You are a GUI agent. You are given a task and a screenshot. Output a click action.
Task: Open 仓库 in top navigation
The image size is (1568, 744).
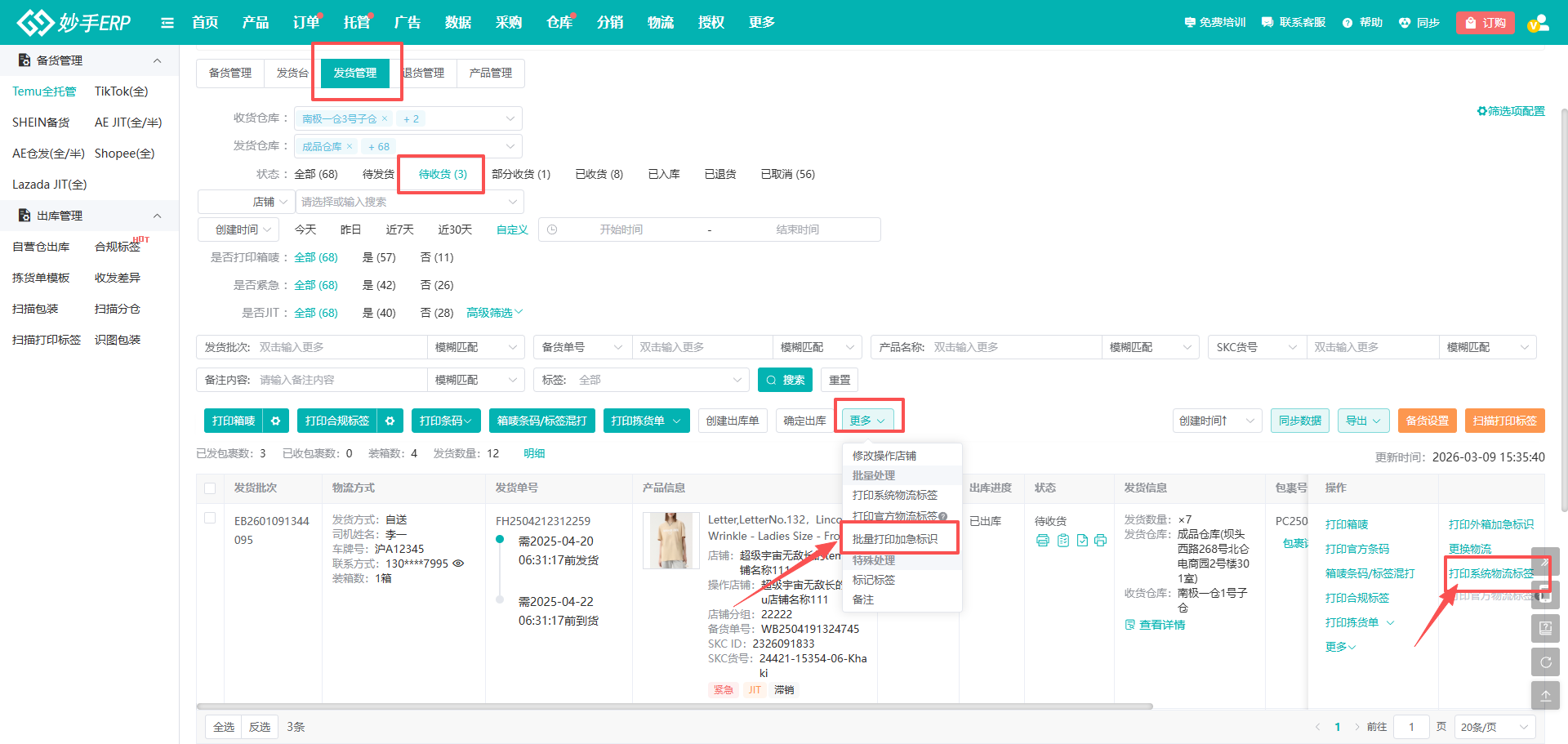click(559, 22)
